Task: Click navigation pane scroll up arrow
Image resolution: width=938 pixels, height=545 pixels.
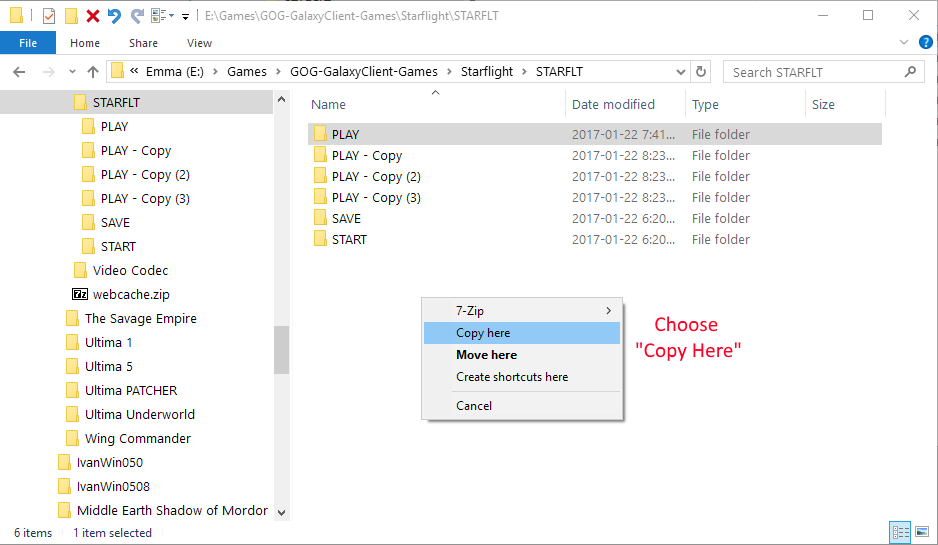Action: point(282,99)
